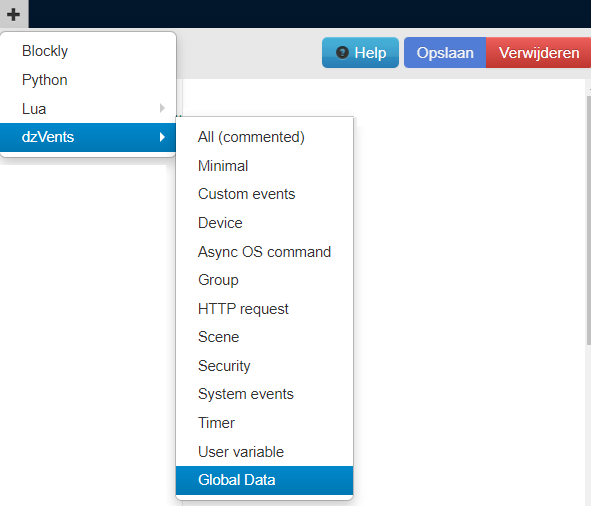Choose System events template
Screen dimensions: 591x506
point(264,394)
